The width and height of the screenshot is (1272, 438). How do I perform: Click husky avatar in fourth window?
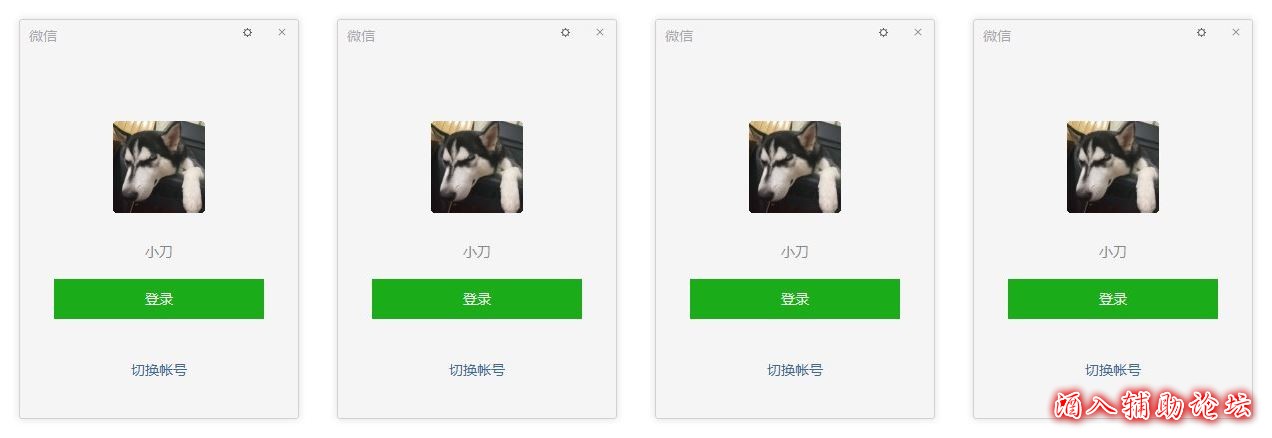tap(1113, 167)
